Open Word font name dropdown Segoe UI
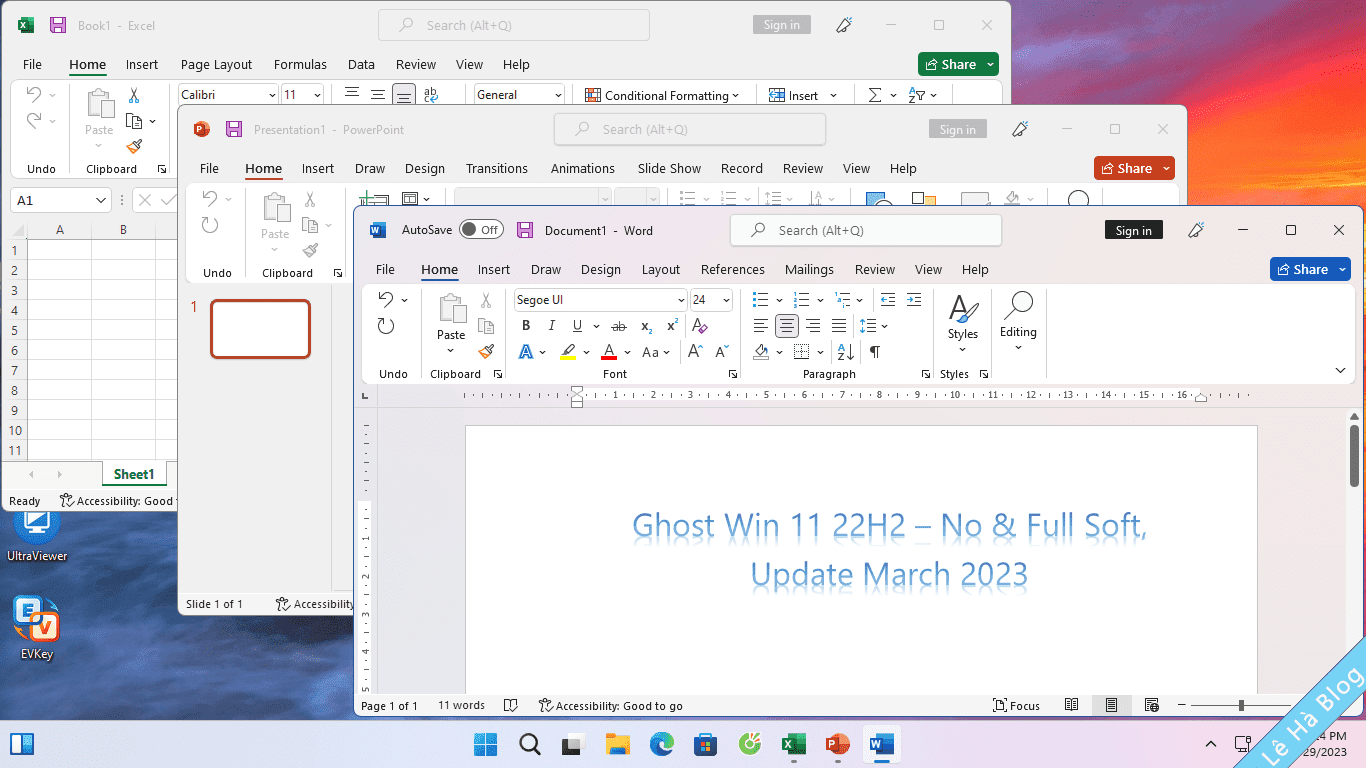This screenshot has height=768, width=1366. (x=681, y=300)
